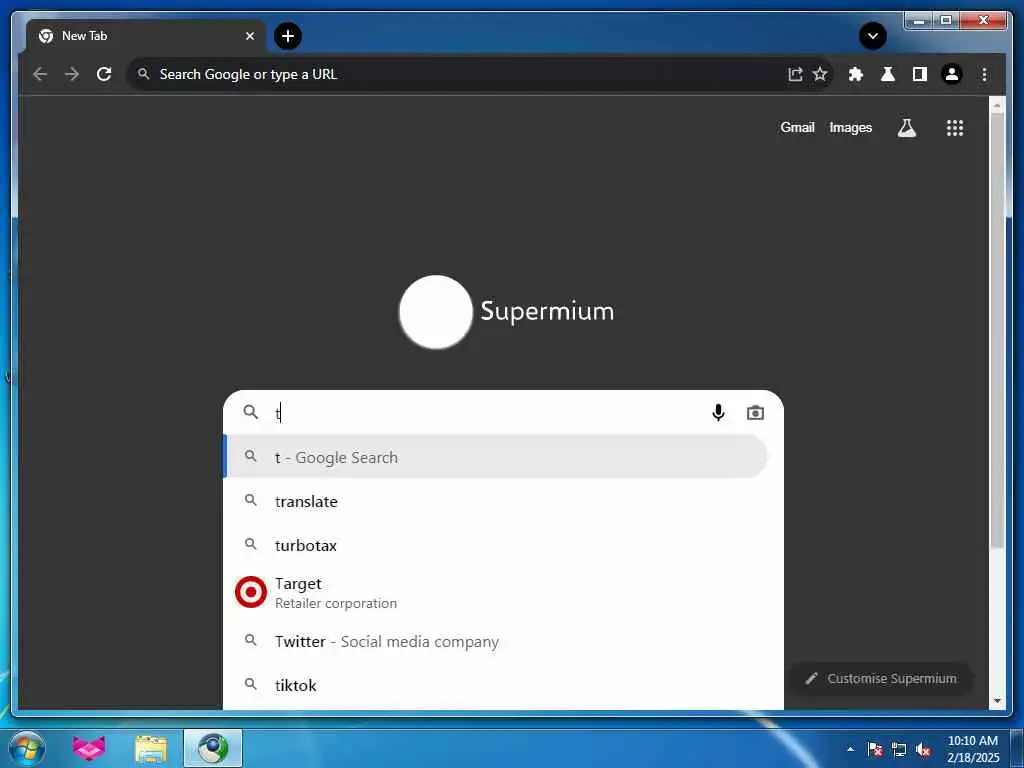Choose the tiktok suggestion
This screenshot has height=768, width=1024.
point(503,685)
